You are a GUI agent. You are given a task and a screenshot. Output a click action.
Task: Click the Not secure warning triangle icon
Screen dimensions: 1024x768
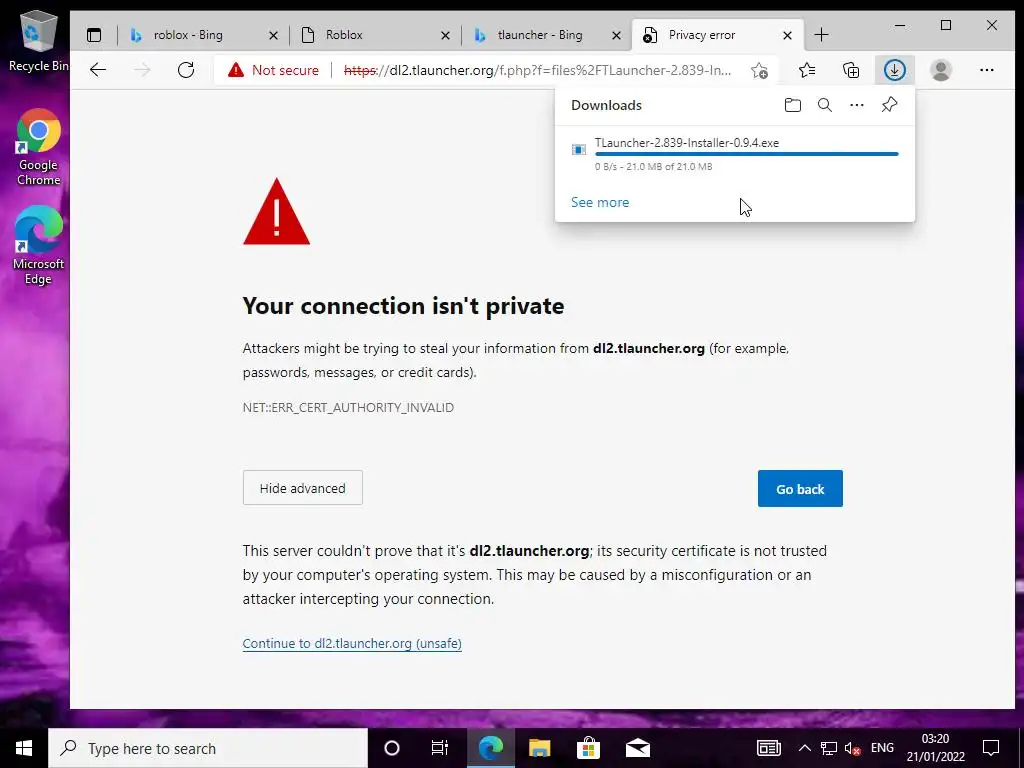(236, 70)
